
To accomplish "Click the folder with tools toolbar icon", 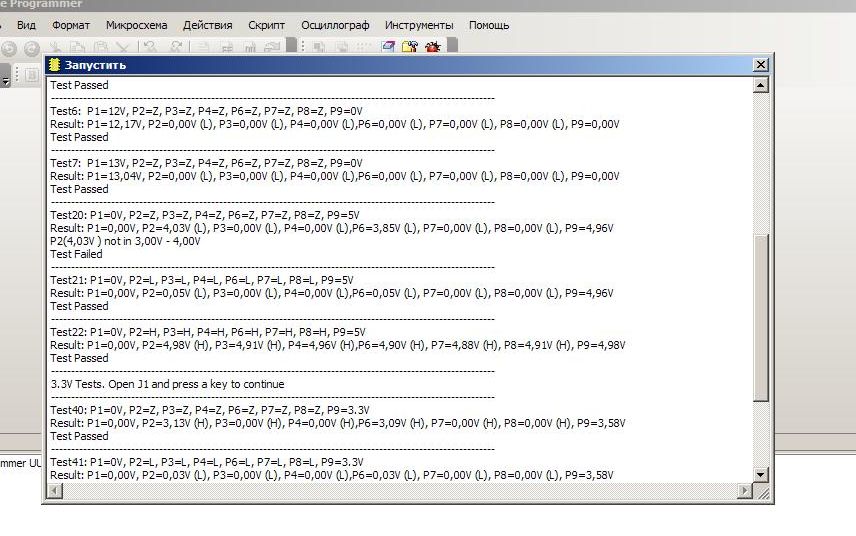I will point(409,46).
